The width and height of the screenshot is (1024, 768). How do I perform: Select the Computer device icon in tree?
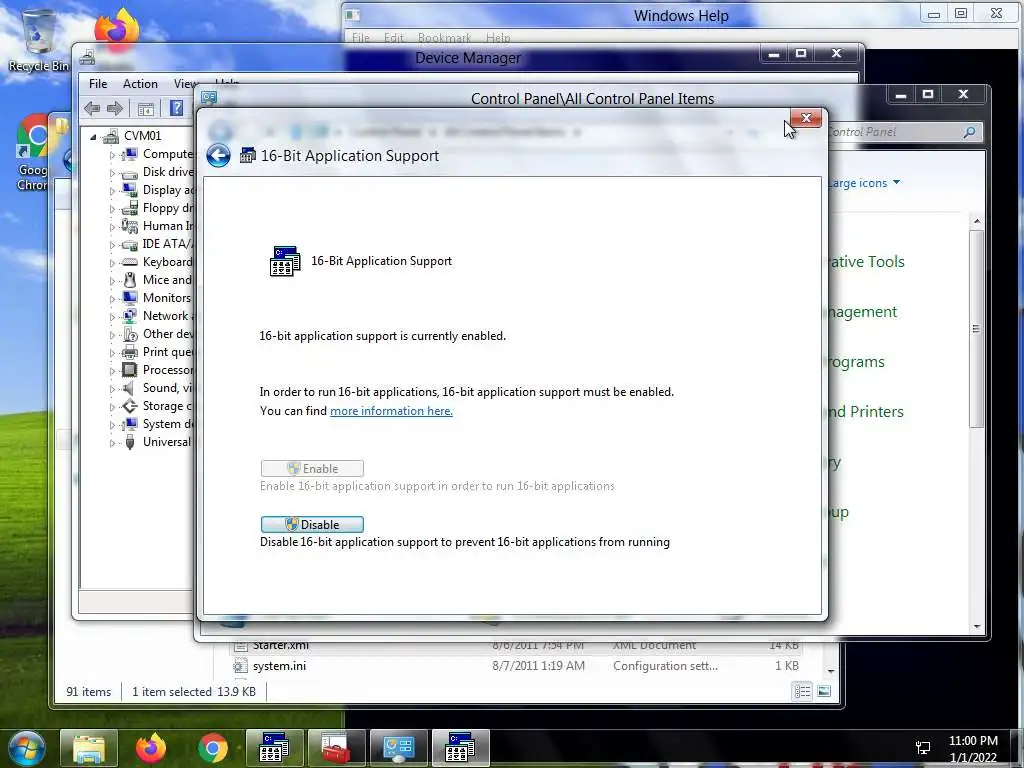[x=129, y=154]
